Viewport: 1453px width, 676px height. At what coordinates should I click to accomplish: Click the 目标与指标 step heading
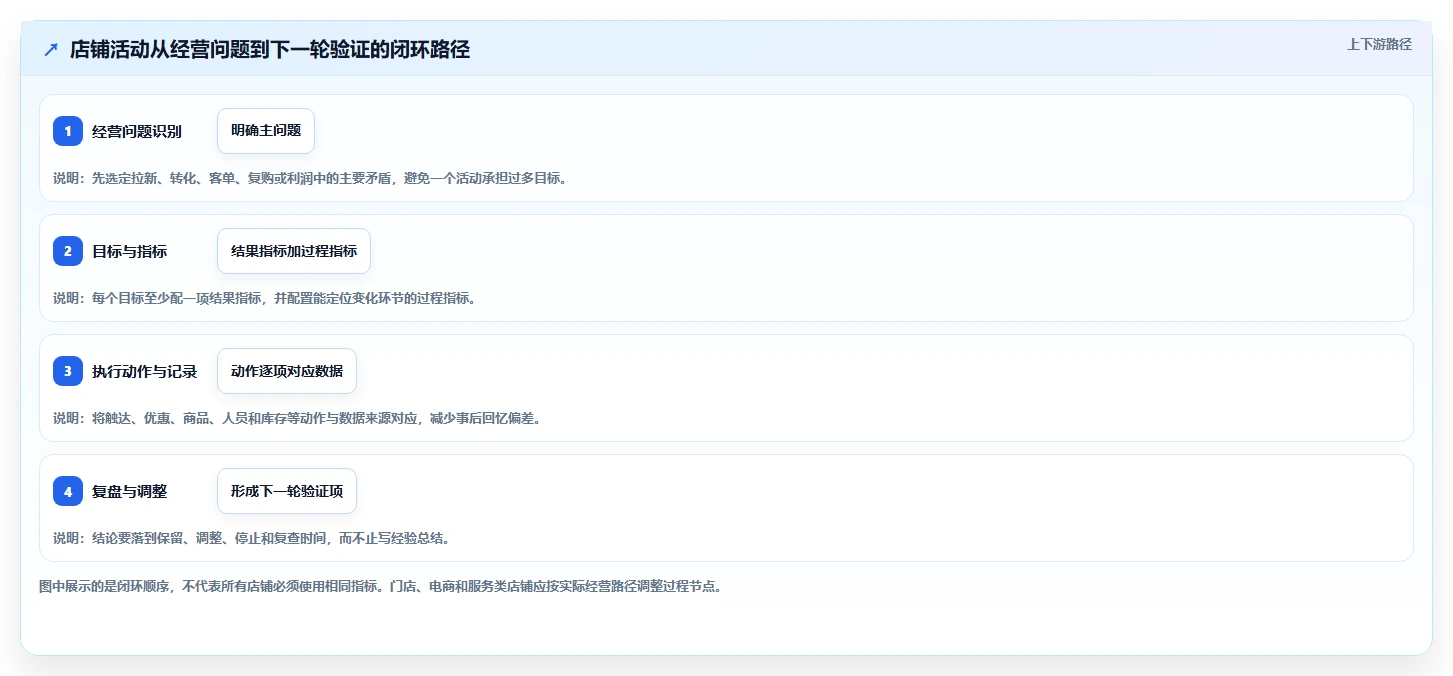pyautogui.click(x=130, y=251)
